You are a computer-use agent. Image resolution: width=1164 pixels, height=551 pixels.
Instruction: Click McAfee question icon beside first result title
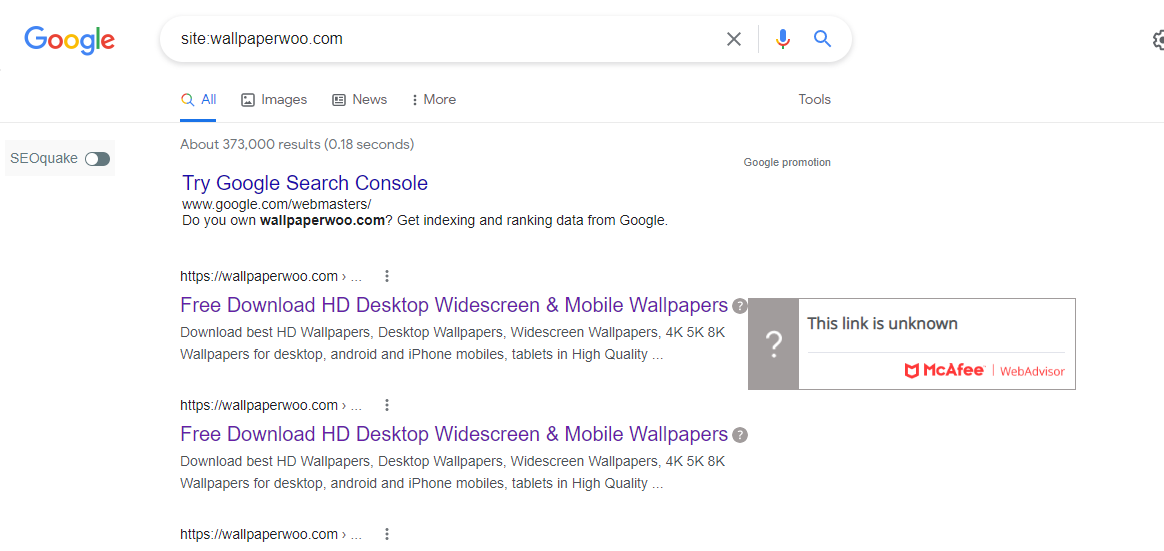point(739,306)
